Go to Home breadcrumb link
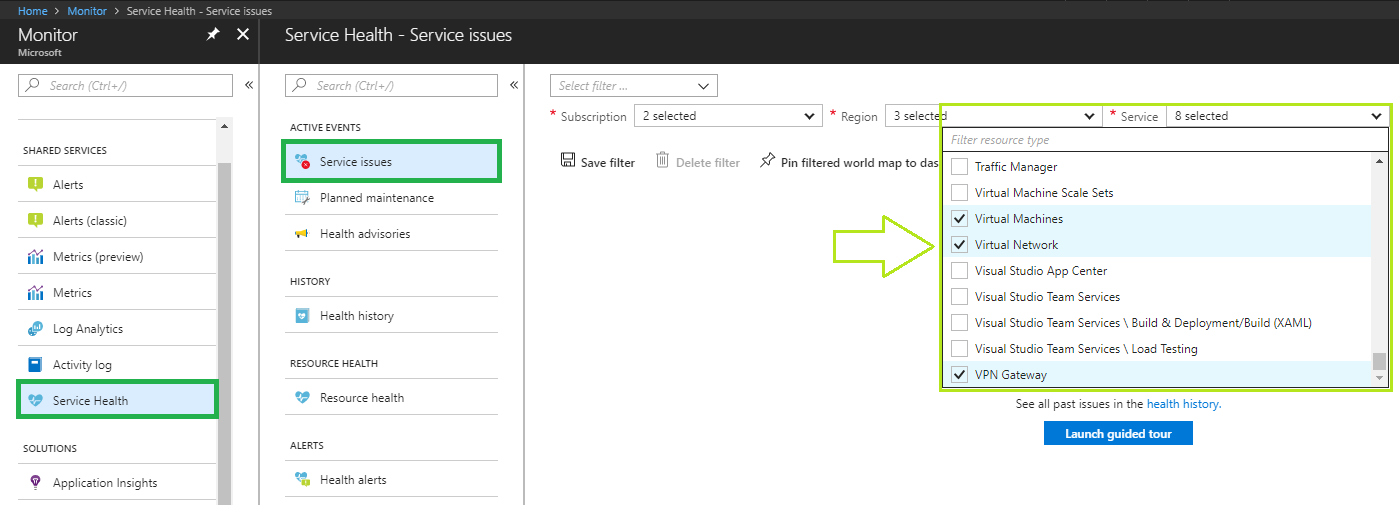 point(33,11)
